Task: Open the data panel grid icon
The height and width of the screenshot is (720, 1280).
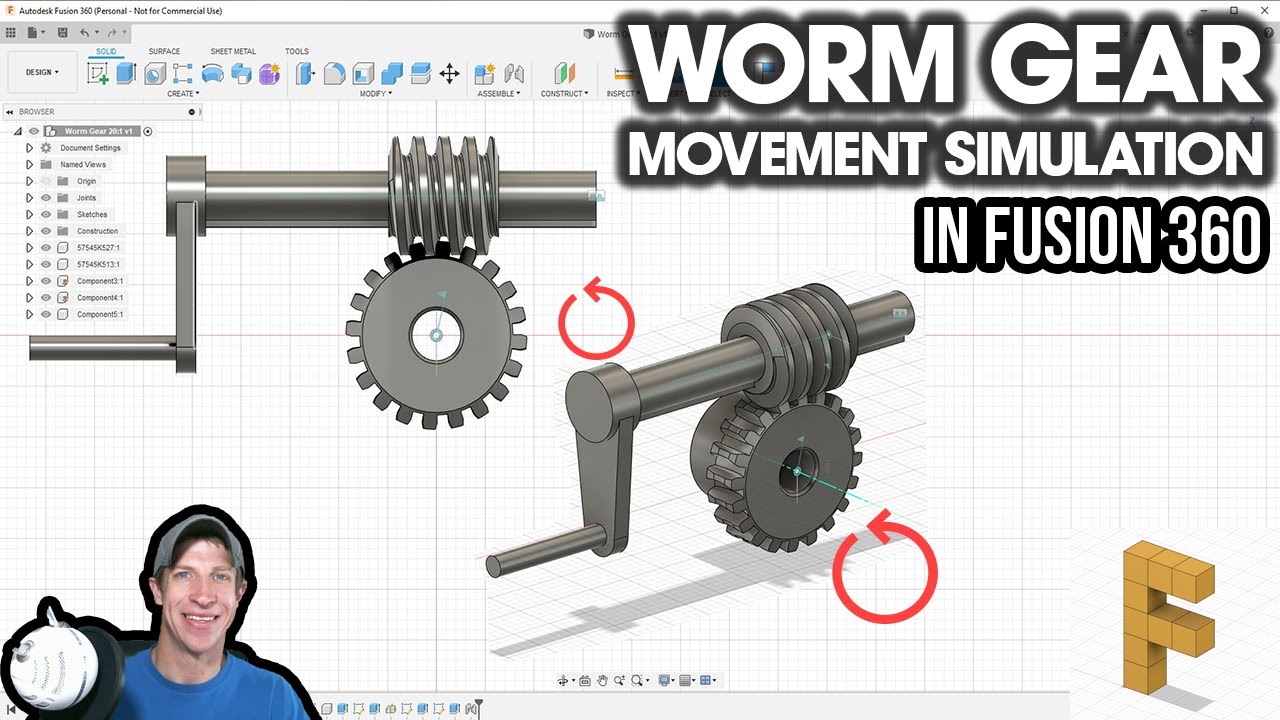Action: pos(10,32)
